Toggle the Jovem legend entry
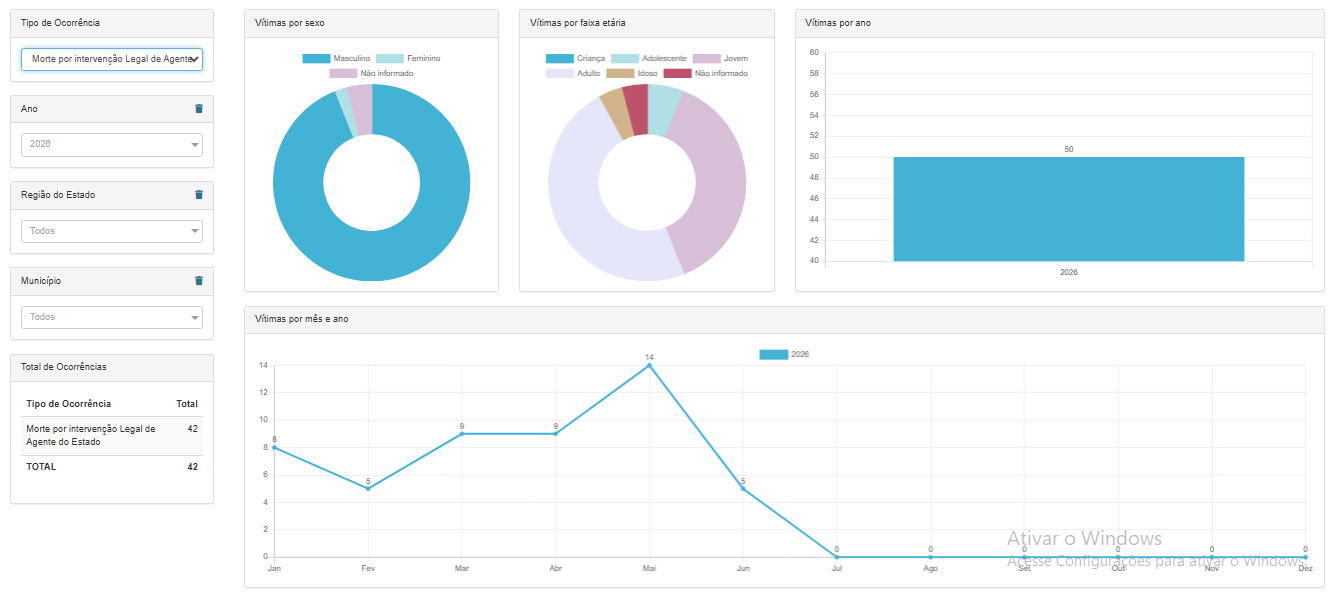The width and height of the screenshot is (1344, 604). coord(720,58)
